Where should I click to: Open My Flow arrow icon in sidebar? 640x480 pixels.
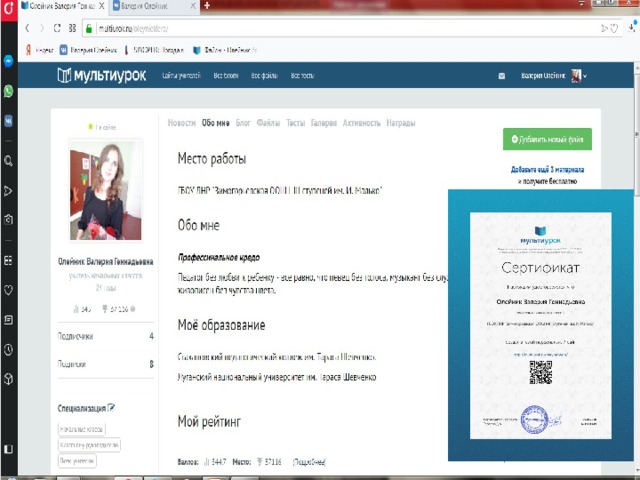coord(9,191)
